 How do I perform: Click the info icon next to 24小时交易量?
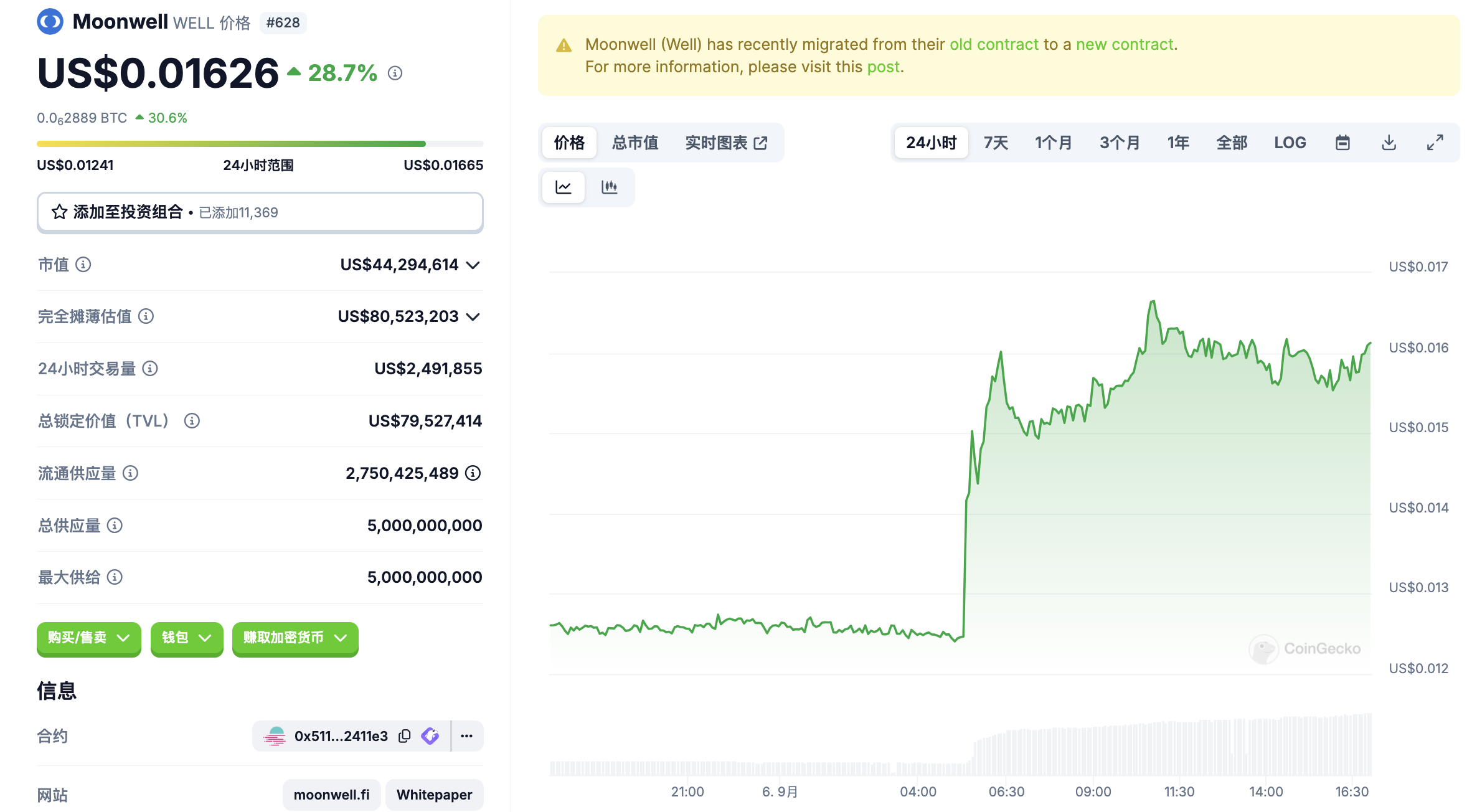point(150,369)
